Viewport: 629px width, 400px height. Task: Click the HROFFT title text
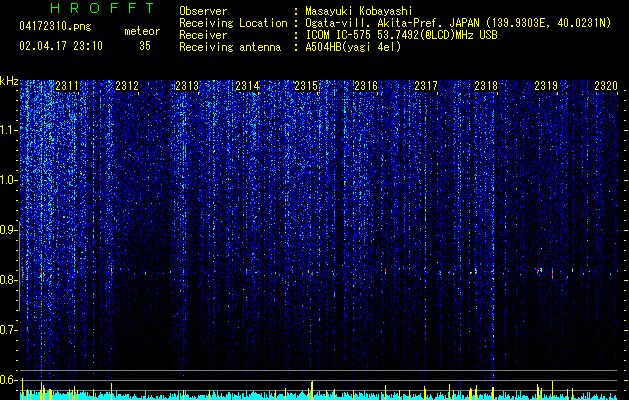[x=102, y=8]
